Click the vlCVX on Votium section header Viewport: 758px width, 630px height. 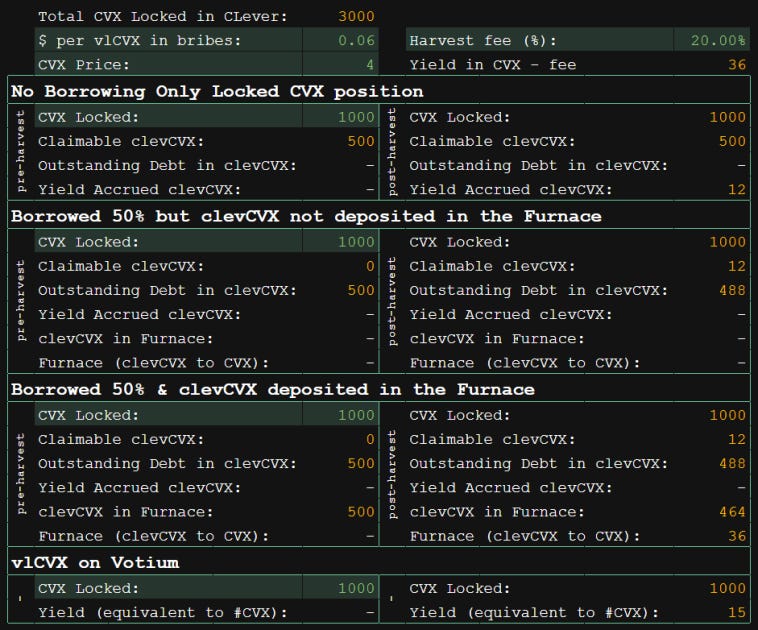point(94,562)
